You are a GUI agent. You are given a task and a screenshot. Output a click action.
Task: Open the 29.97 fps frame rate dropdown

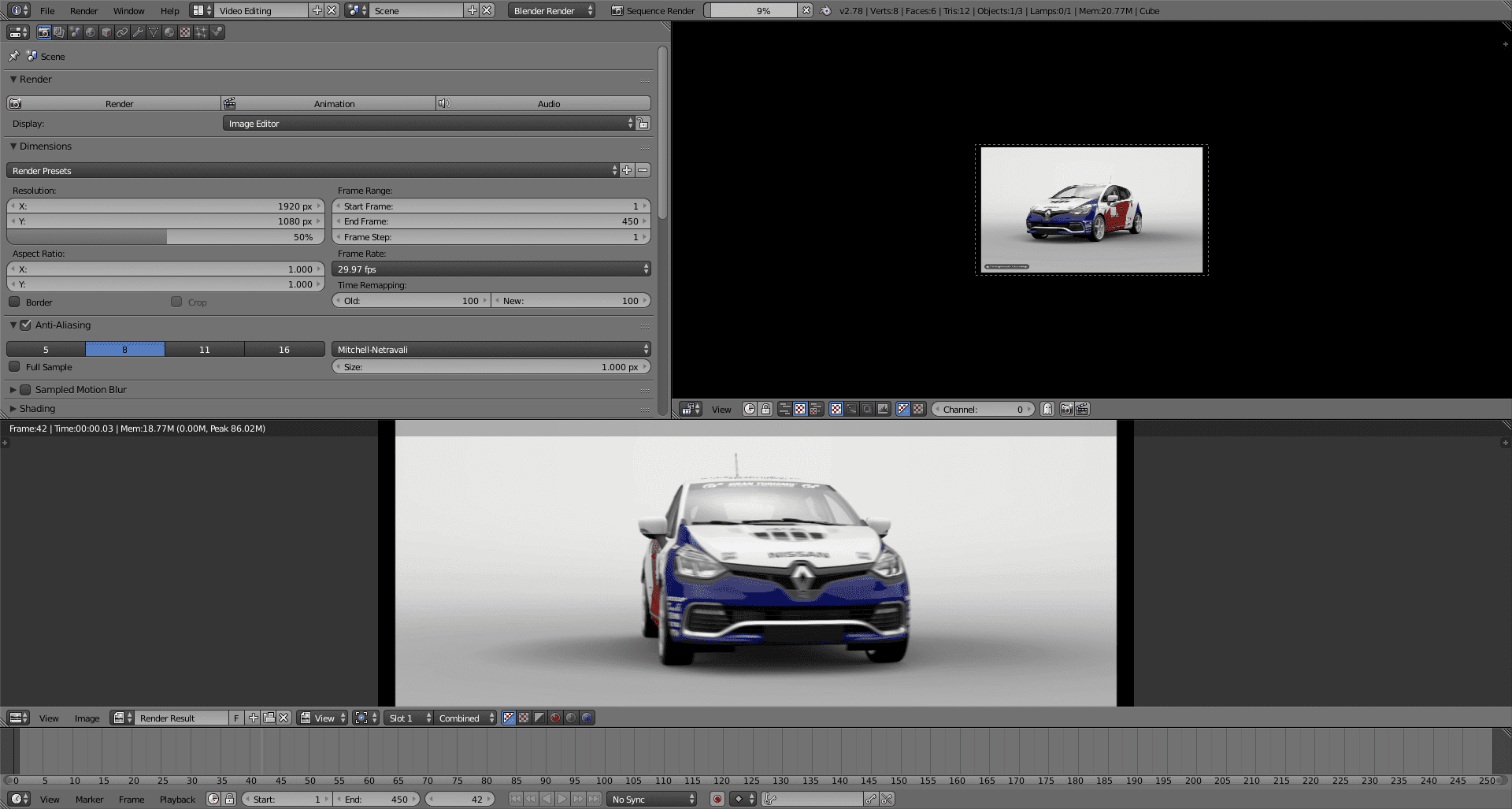pos(491,269)
